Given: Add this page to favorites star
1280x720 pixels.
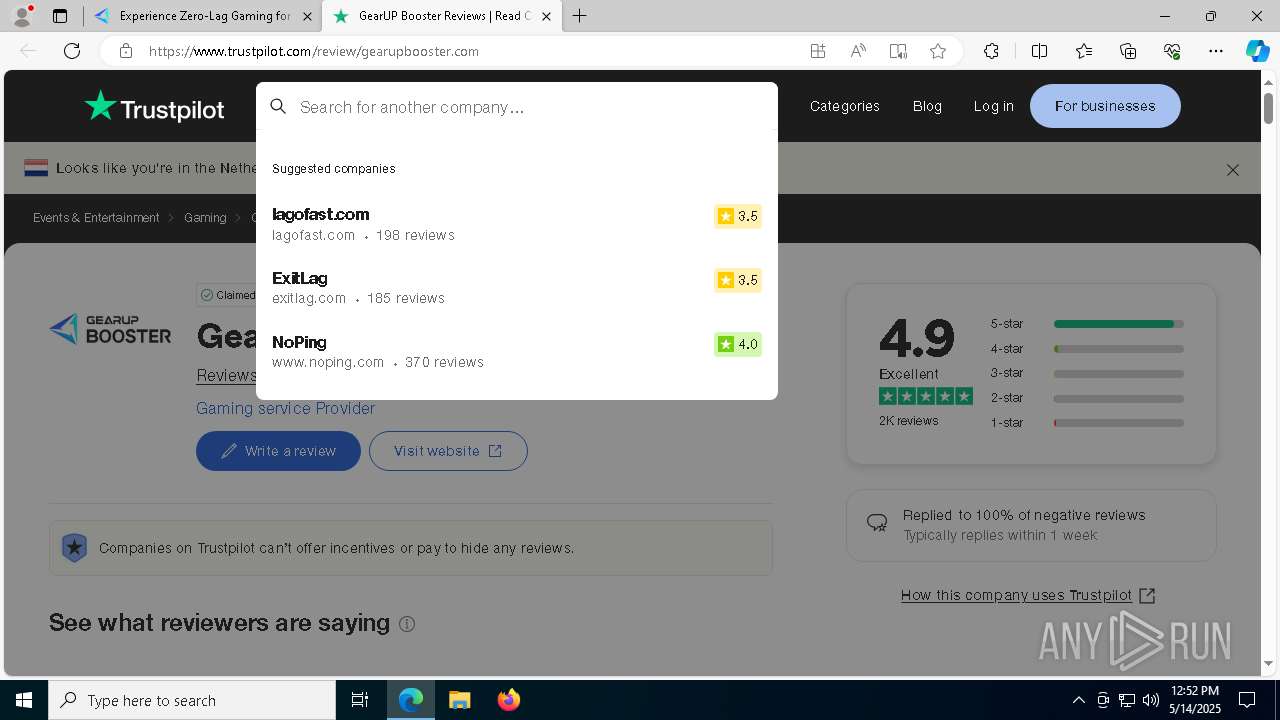Looking at the screenshot, I should tap(938, 51).
